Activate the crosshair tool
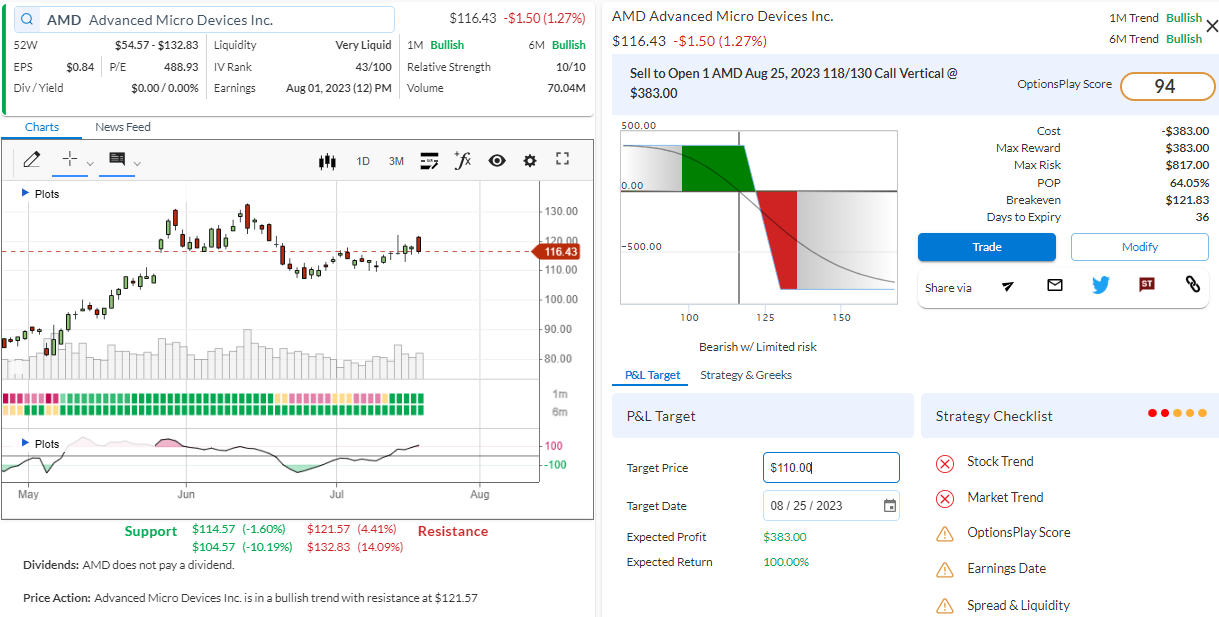1219x617 pixels. click(x=70, y=159)
